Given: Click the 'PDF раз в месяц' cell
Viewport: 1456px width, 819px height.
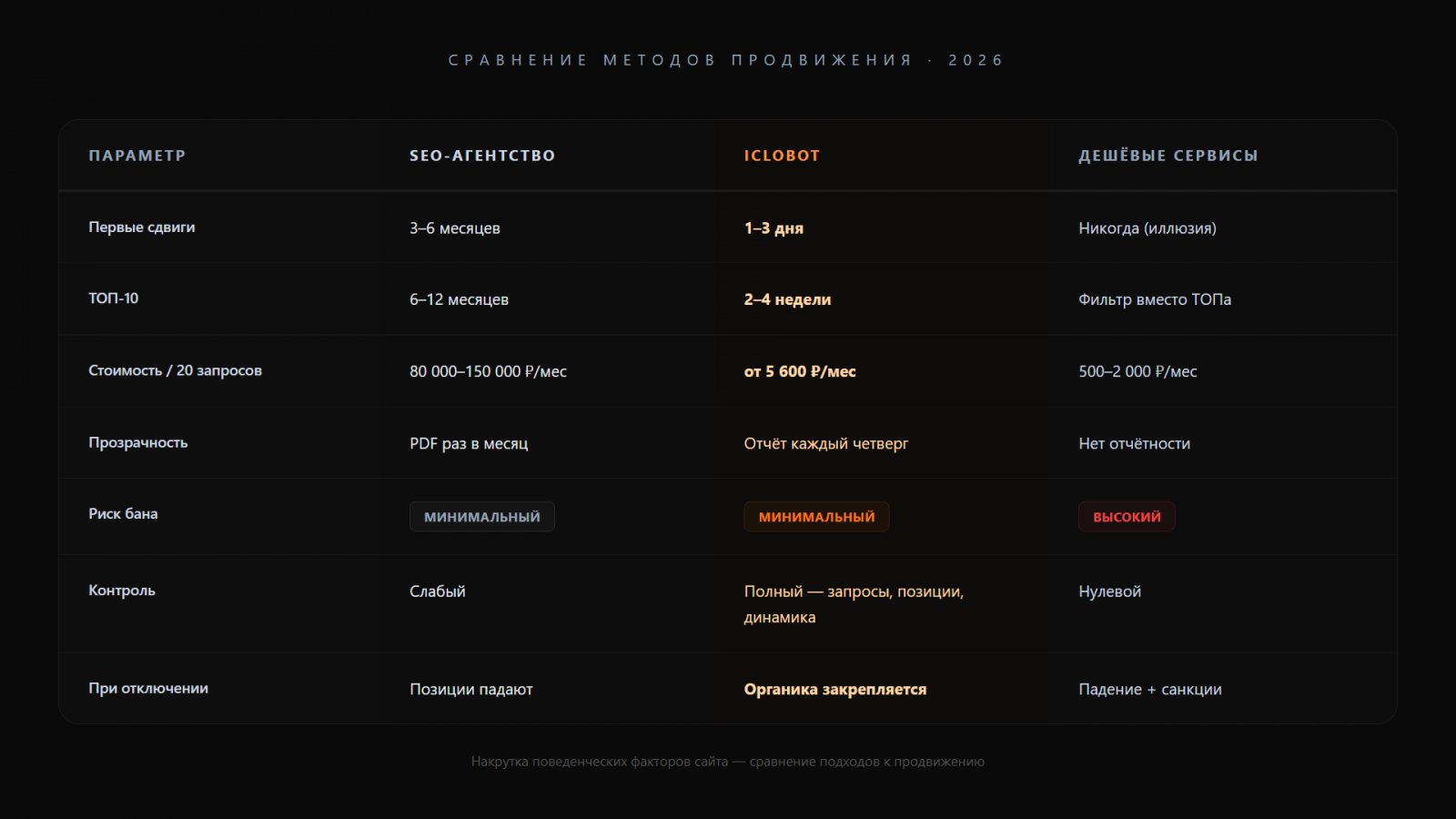Looking at the screenshot, I should click(469, 443).
